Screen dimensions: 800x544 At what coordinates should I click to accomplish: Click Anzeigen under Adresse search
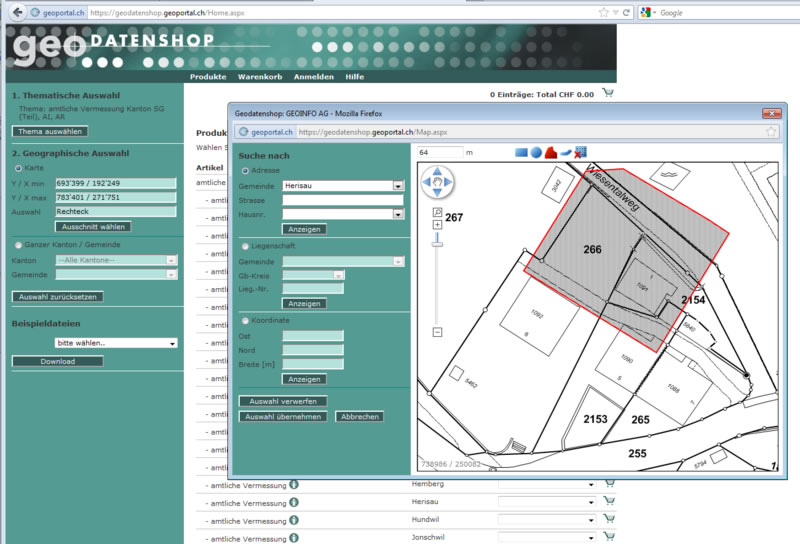pyautogui.click(x=304, y=229)
